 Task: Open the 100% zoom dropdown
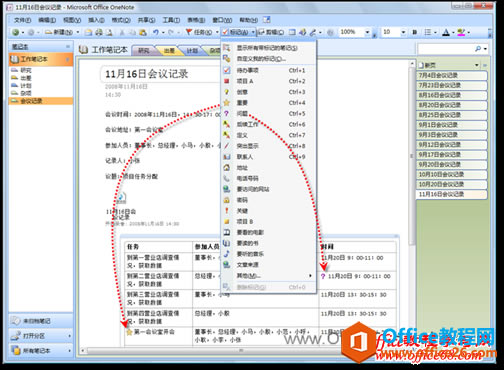[367, 32]
